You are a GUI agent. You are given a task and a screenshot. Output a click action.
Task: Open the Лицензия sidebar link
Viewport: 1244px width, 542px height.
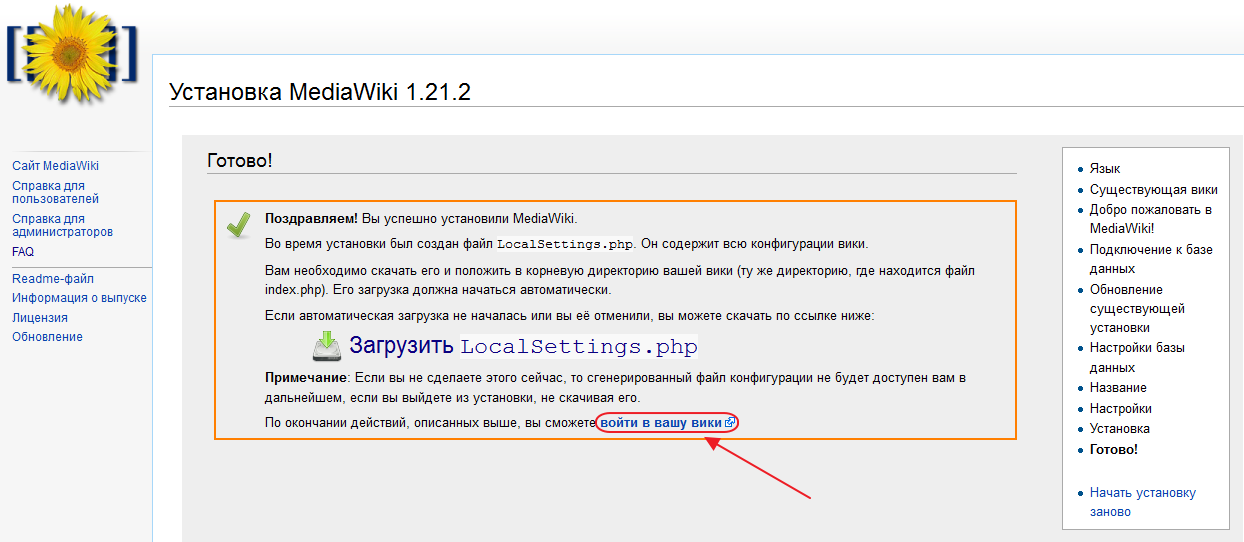click(x=40, y=318)
